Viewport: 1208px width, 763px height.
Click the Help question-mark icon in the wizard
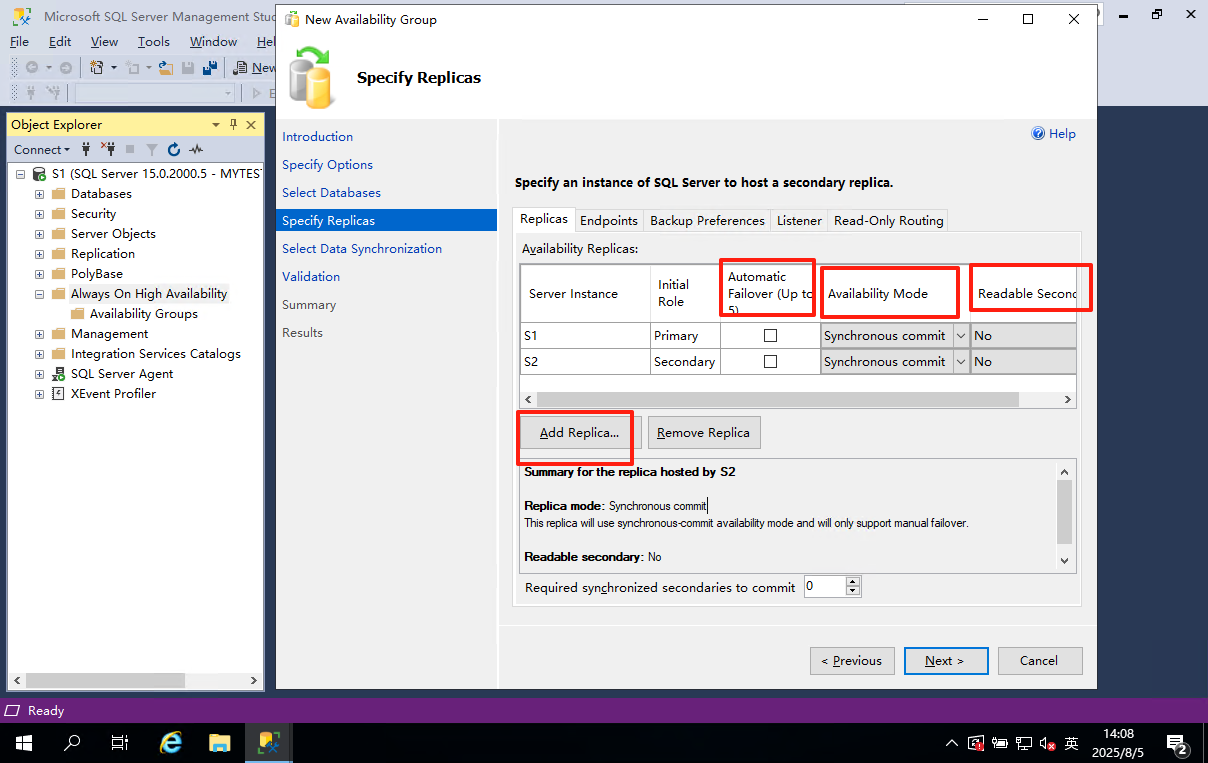[x=1038, y=133]
